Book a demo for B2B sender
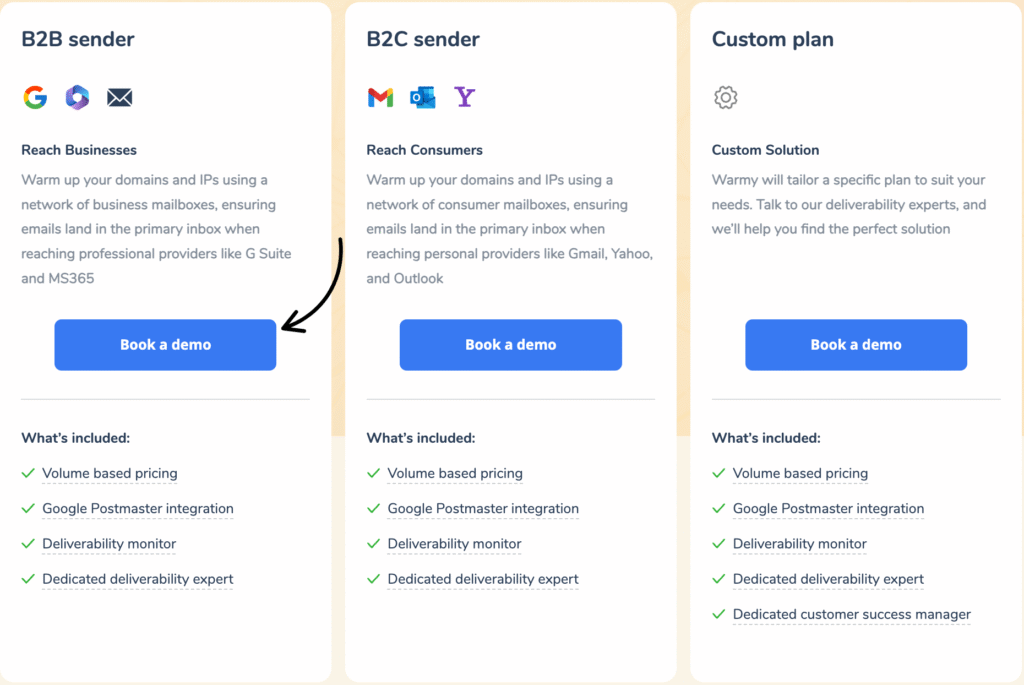 pos(165,345)
